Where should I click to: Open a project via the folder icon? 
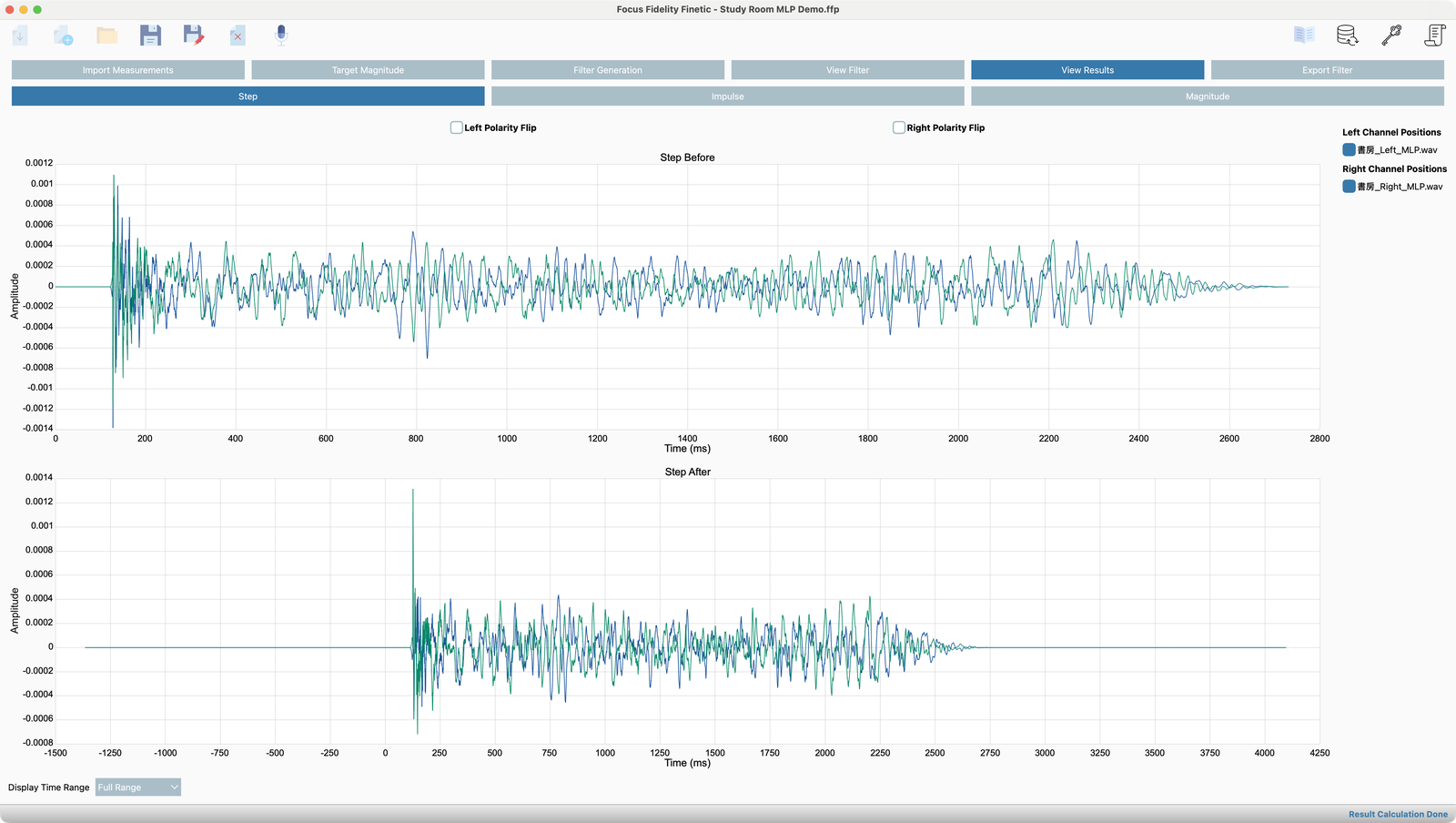point(107,36)
